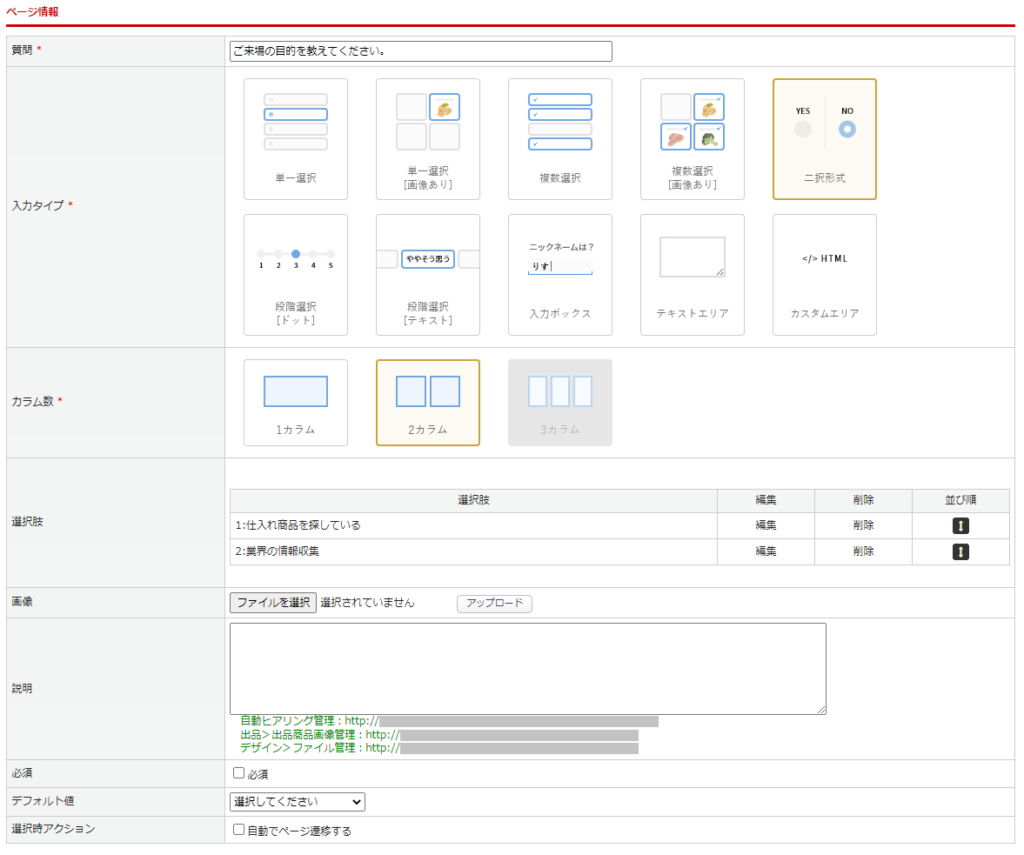Select the 入力ボックス input type tile
The width and height of the screenshot is (1024, 855).
click(x=559, y=274)
